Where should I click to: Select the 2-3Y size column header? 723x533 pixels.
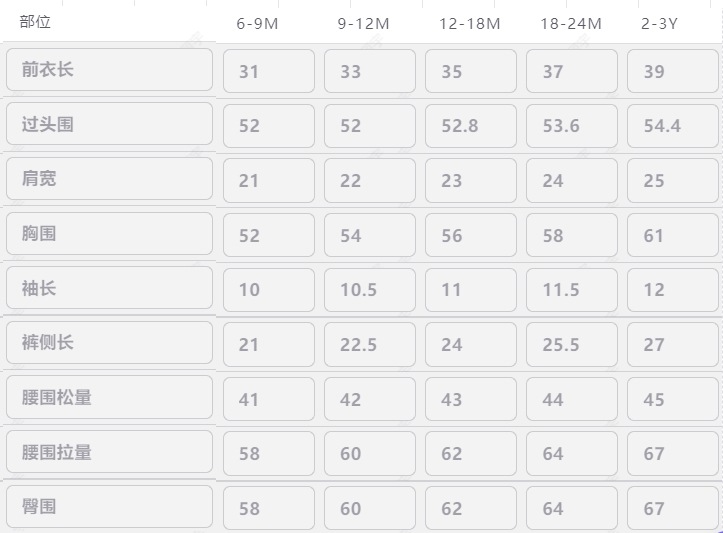(658, 24)
